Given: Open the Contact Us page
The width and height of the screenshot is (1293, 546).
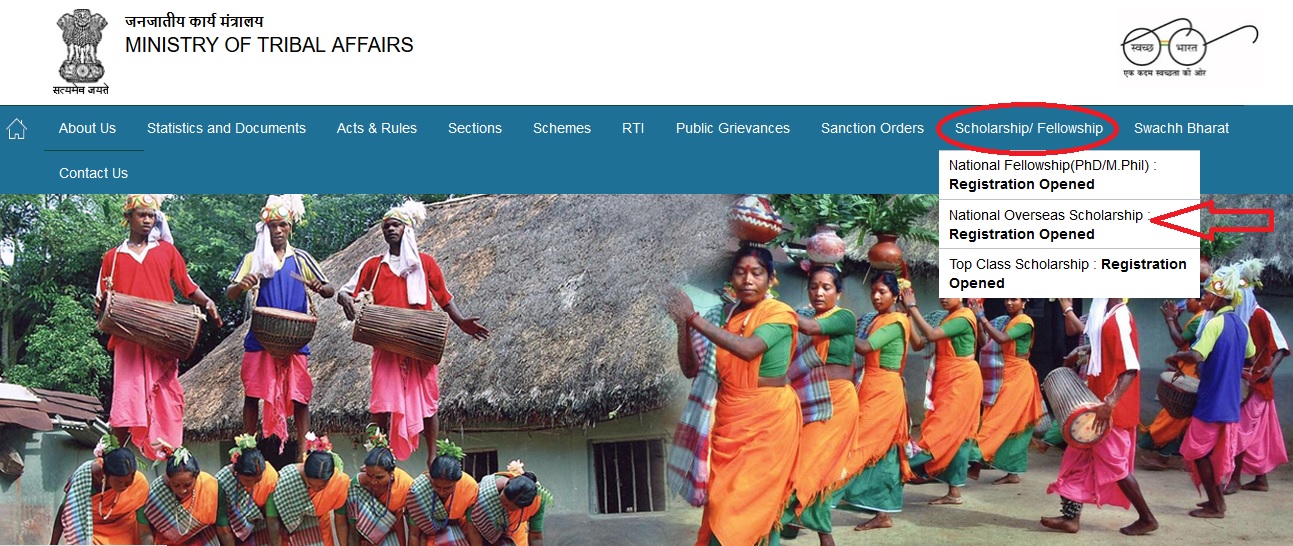Looking at the screenshot, I should 93,173.
